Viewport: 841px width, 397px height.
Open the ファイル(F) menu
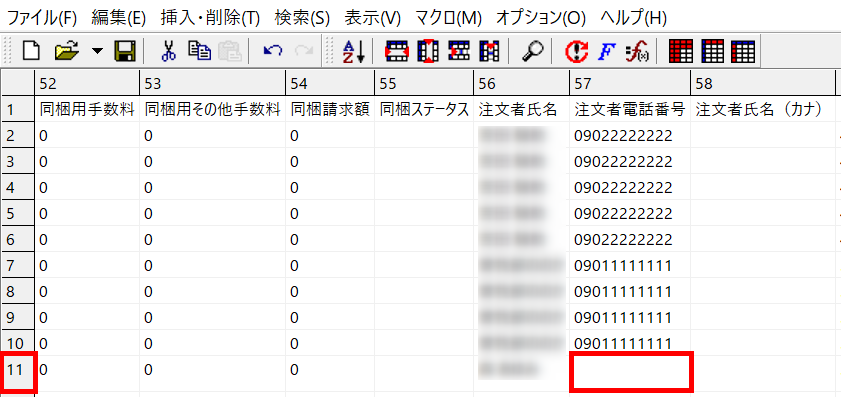click(x=41, y=18)
